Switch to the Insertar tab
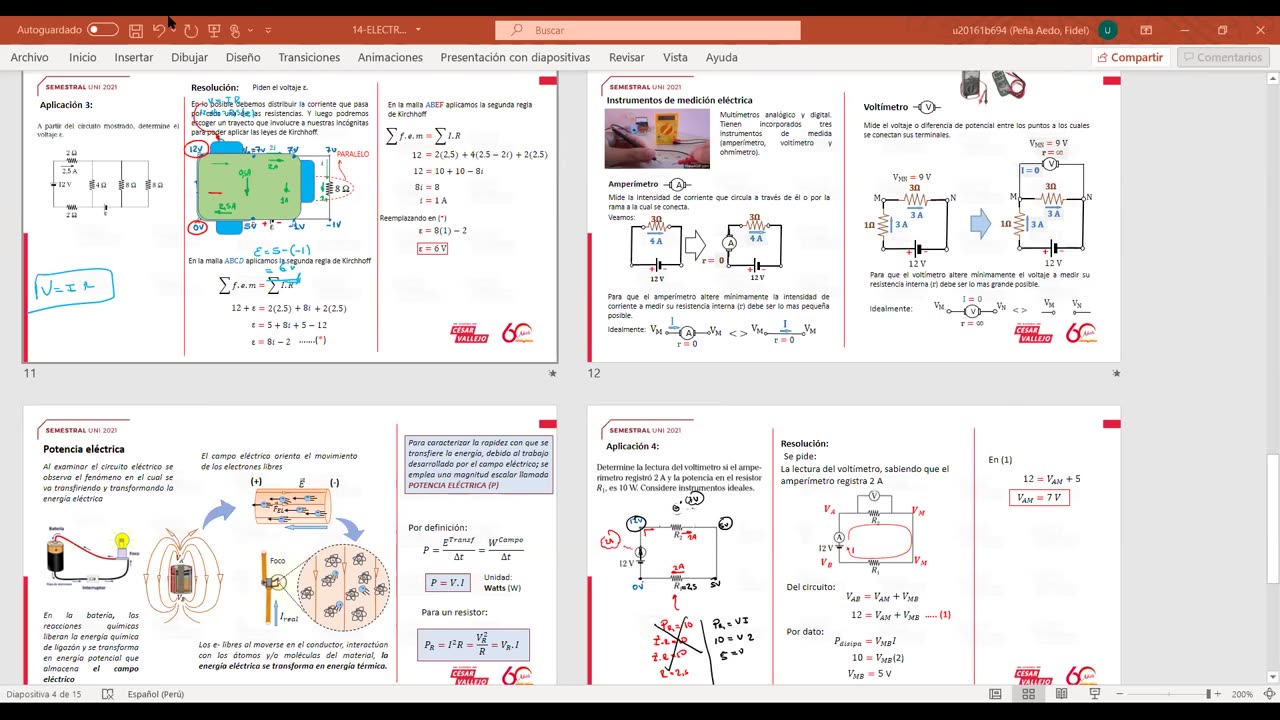The width and height of the screenshot is (1280, 720). click(x=133, y=57)
